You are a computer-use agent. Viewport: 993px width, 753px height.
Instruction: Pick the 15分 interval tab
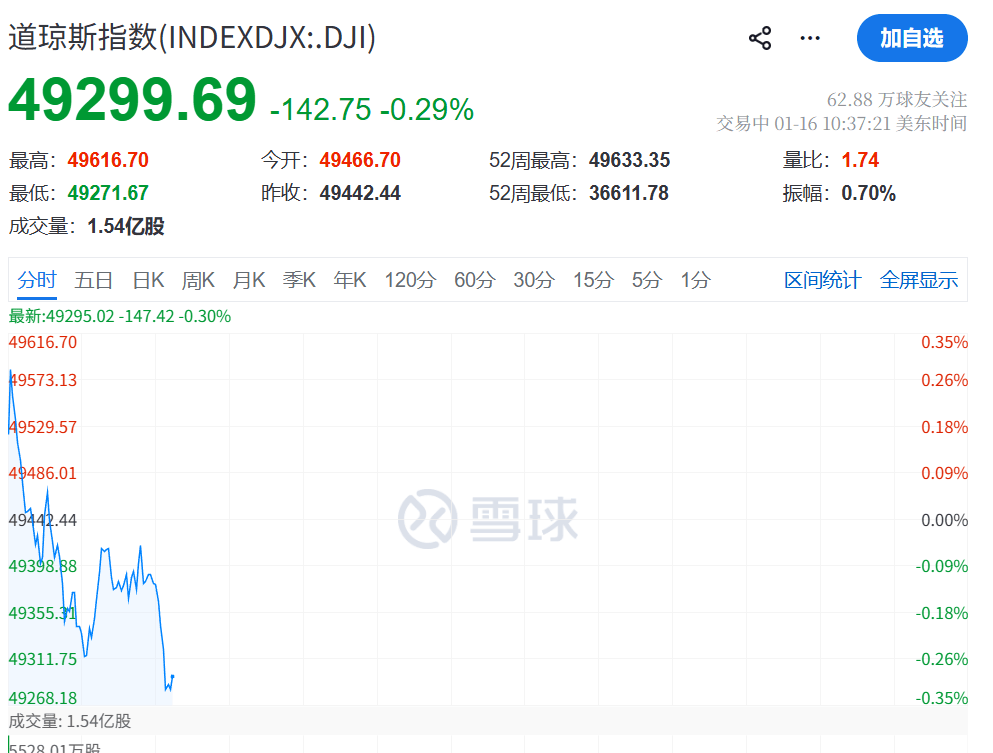pos(593,280)
